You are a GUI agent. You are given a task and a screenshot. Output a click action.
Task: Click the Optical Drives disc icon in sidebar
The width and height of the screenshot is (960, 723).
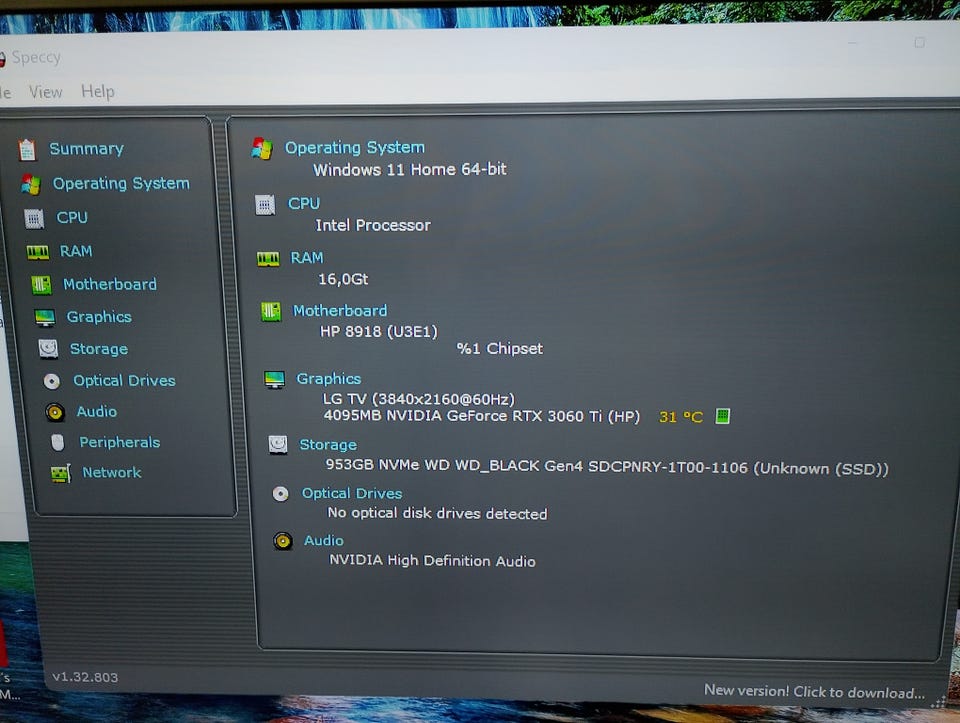pos(52,381)
